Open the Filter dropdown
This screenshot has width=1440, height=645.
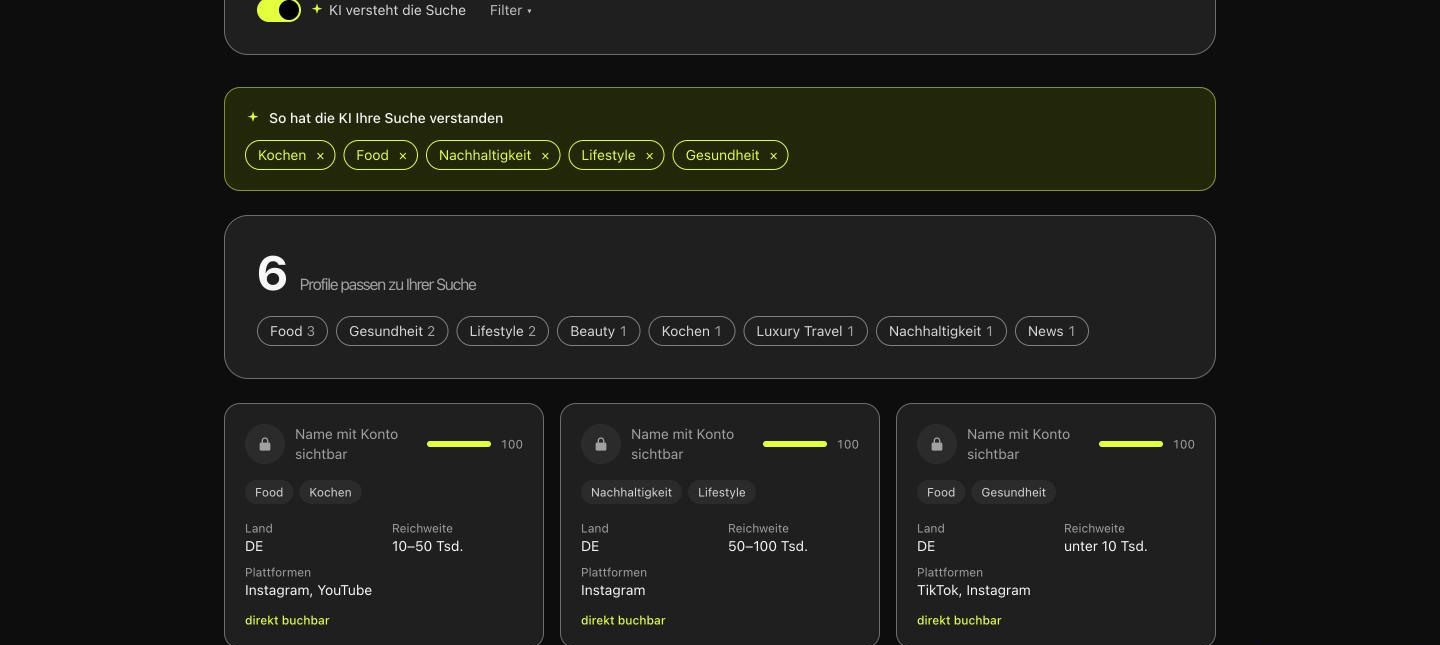[510, 10]
